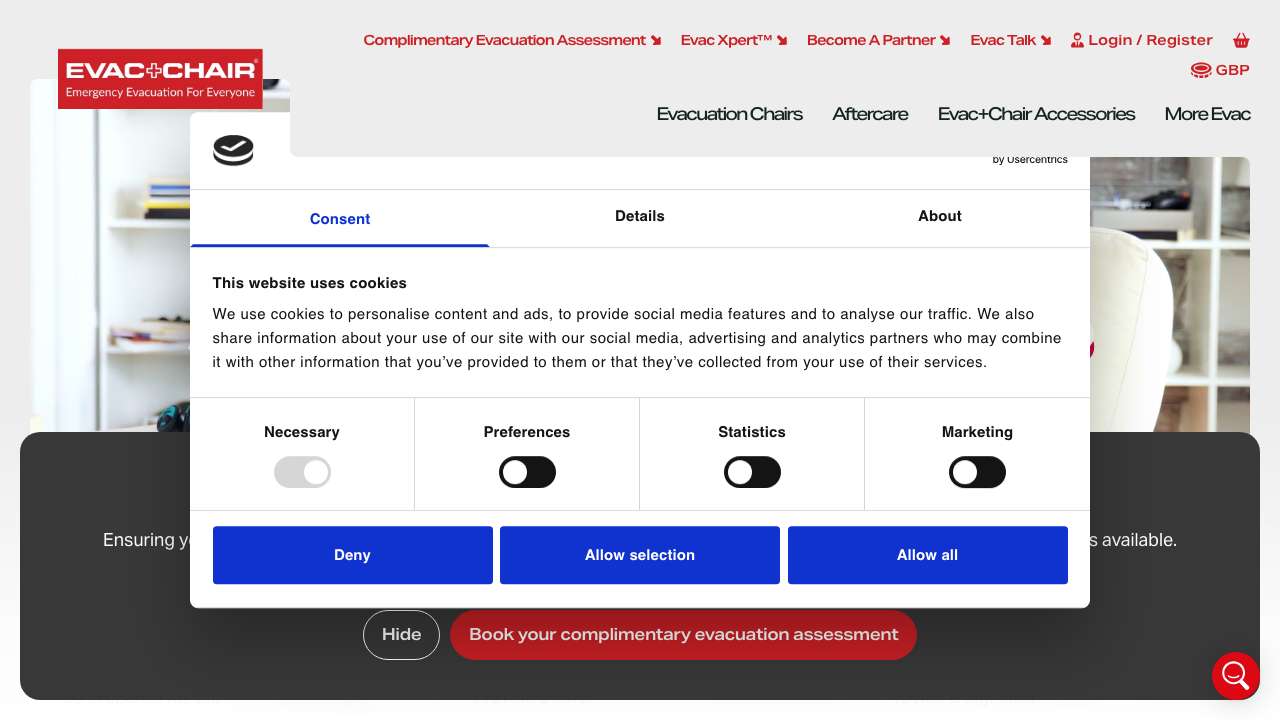Screen dimensions: 1280x720
Task: Hide the evacuation assessment banner
Action: coord(401,635)
